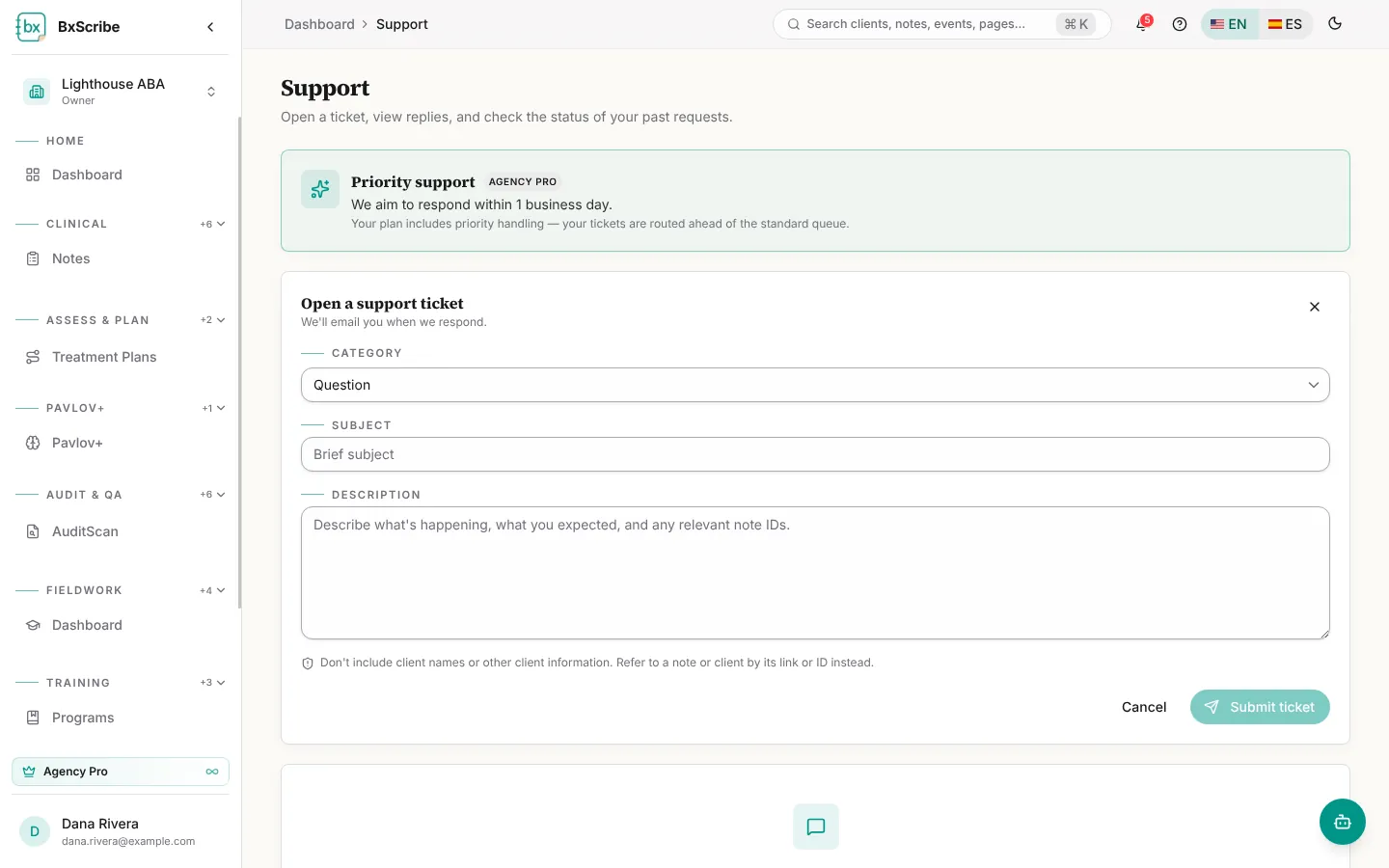
Task: Open the Category dropdown showing Question
Action: (x=815, y=385)
